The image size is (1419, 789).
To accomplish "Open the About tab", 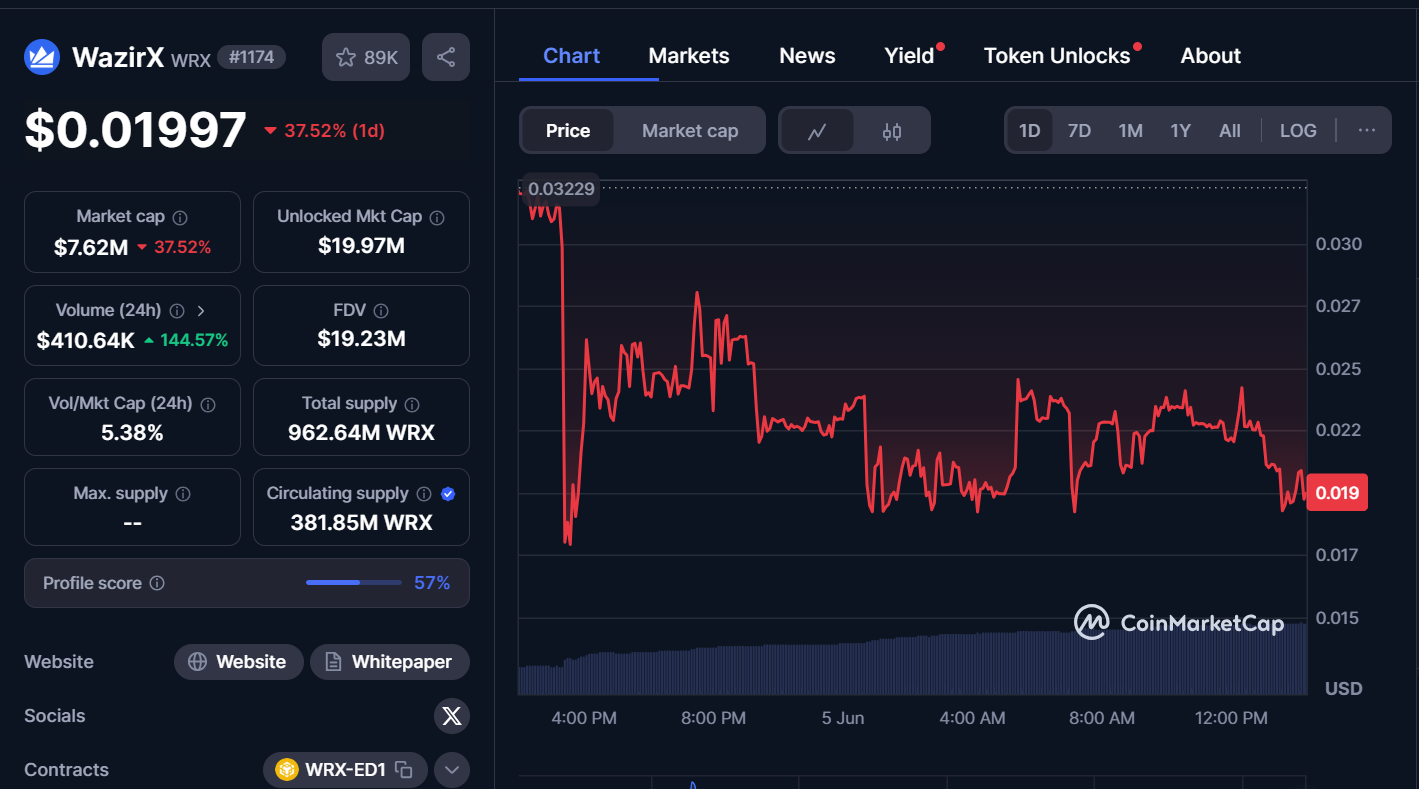I will tap(1210, 56).
